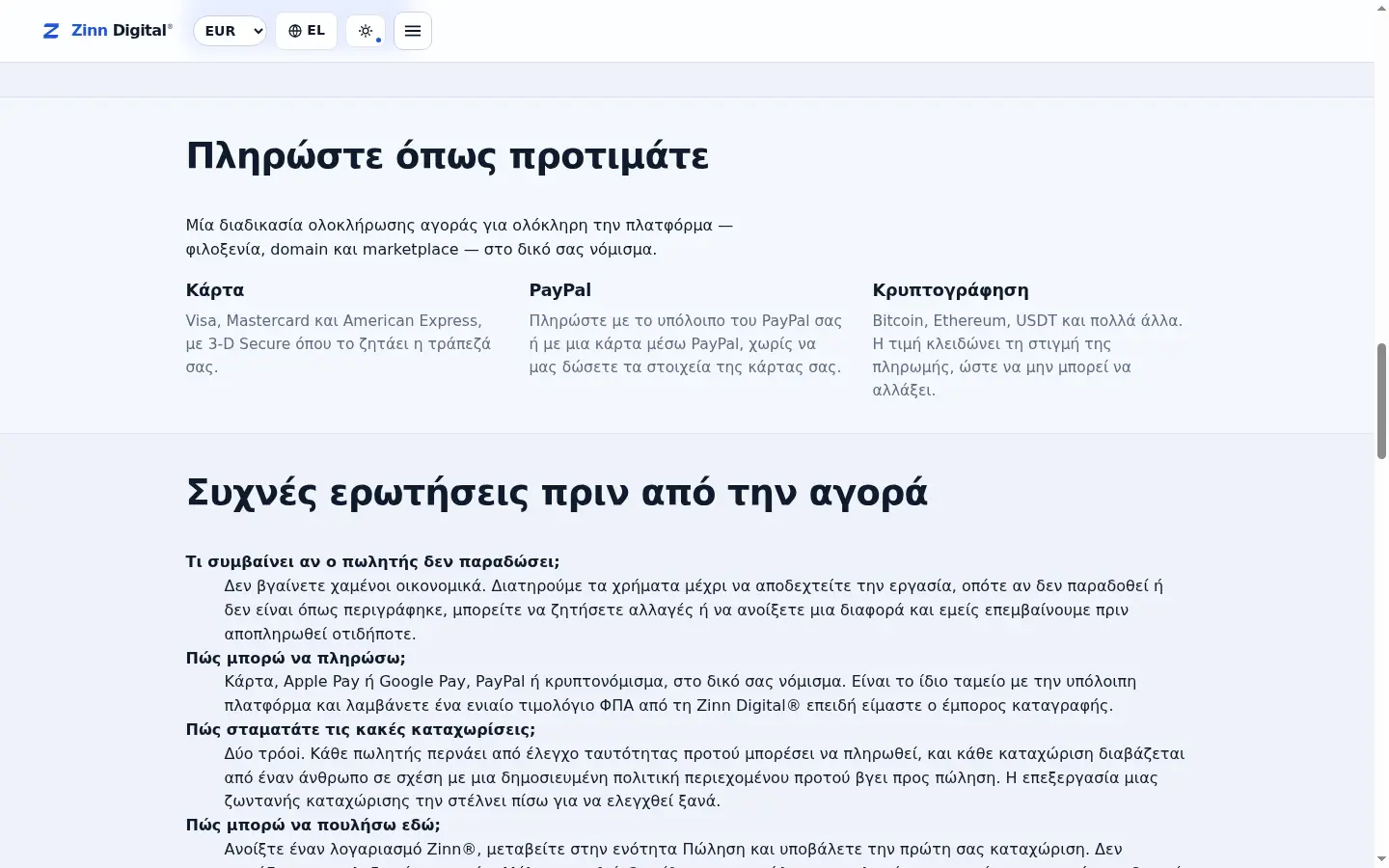The height and width of the screenshot is (868, 1389).
Task: Click the answer starting "Κάρτα, Apple Pay ή Google Pay"
Action: (x=681, y=693)
